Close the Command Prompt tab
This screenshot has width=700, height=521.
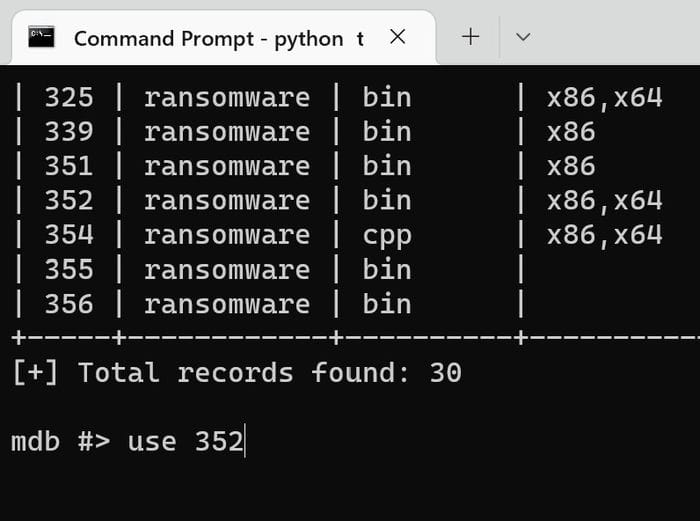[x=397, y=37]
